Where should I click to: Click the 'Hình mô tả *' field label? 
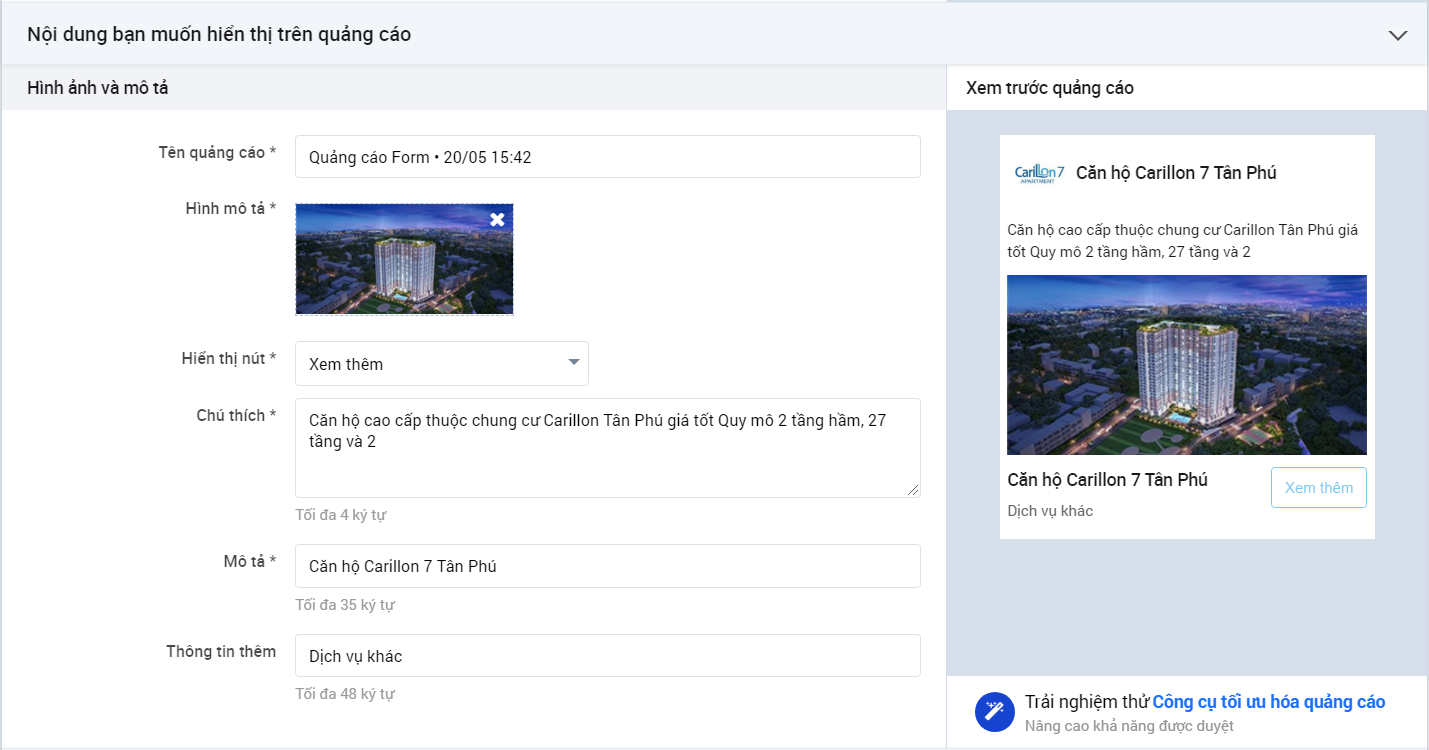click(x=231, y=208)
